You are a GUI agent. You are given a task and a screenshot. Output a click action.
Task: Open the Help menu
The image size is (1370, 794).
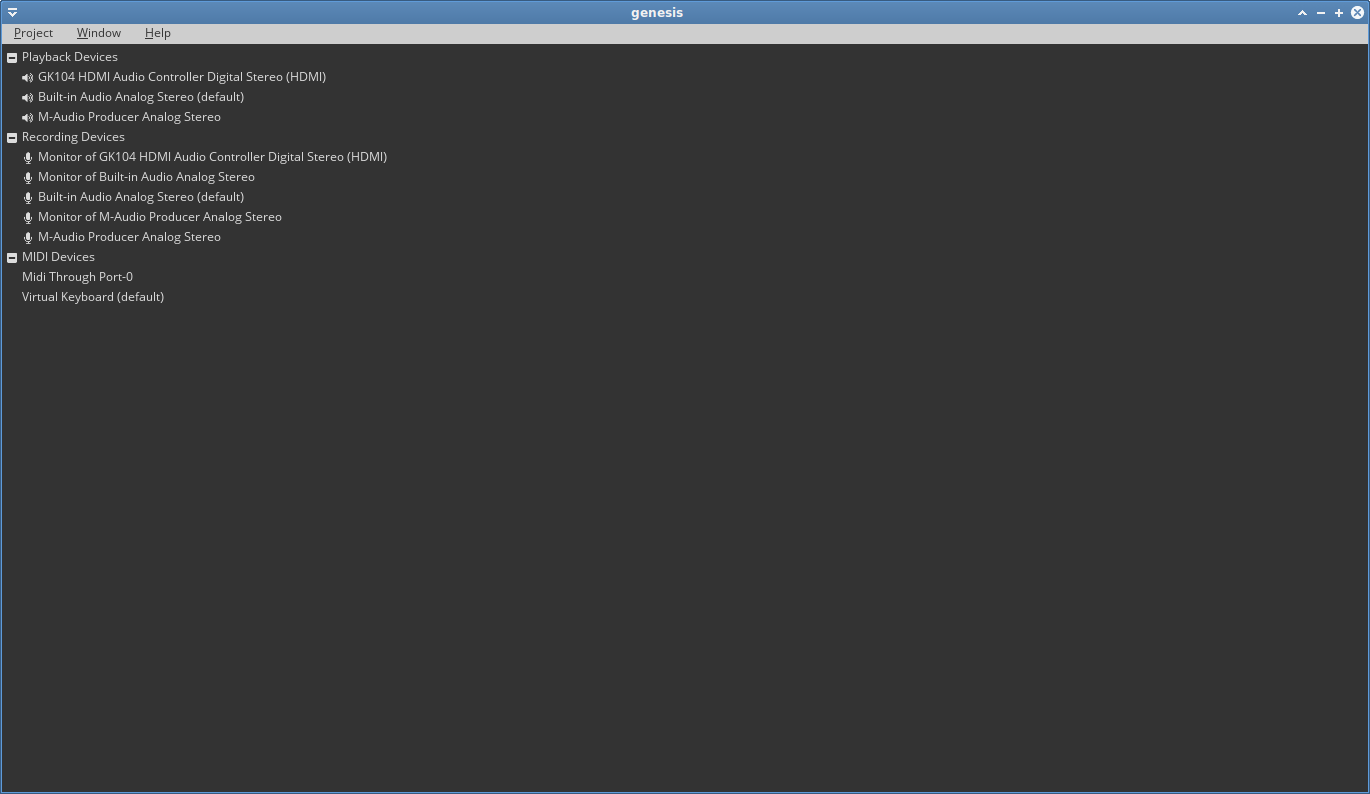[158, 33]
